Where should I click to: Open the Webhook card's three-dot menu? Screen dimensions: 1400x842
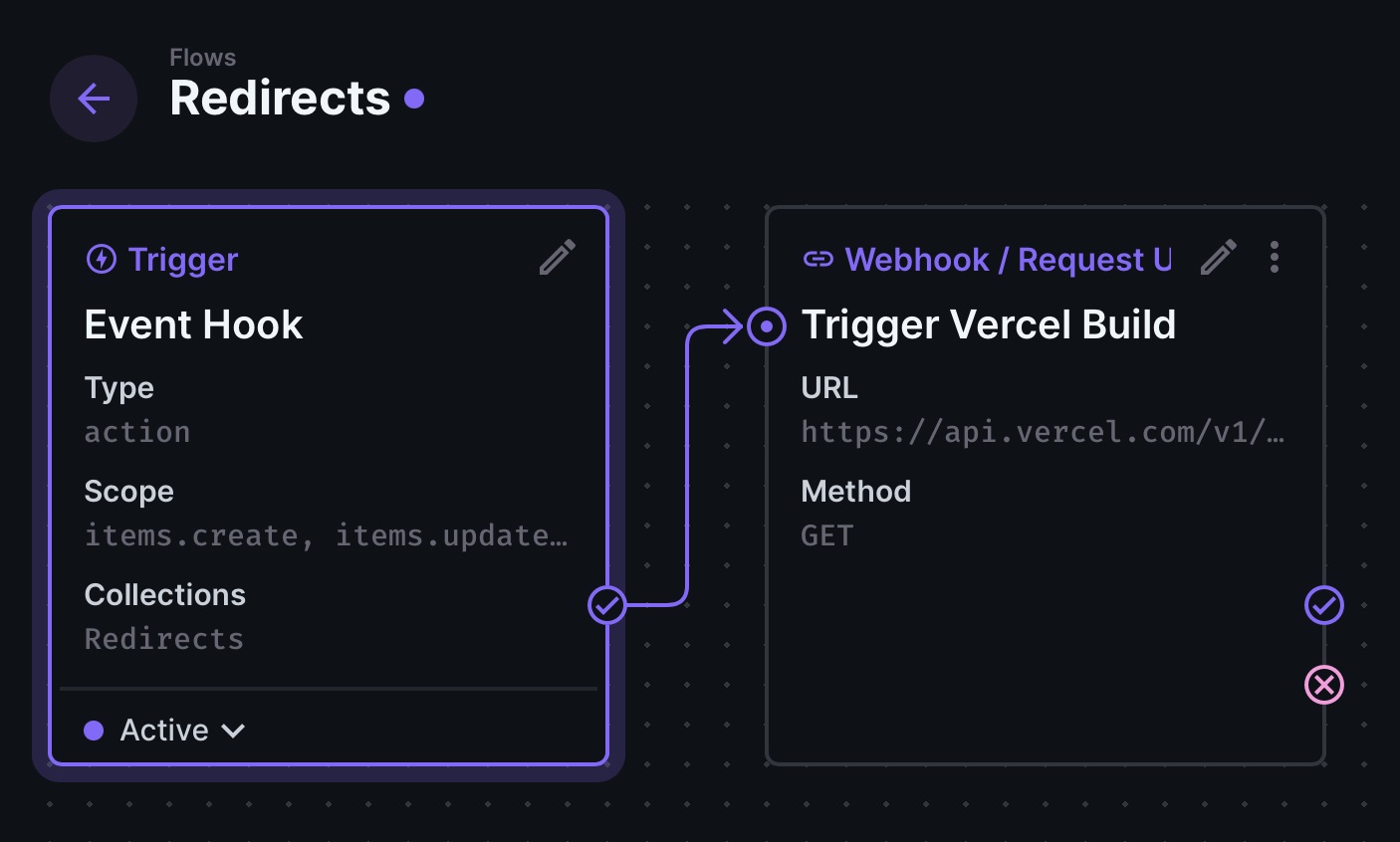coord(1274,258)
